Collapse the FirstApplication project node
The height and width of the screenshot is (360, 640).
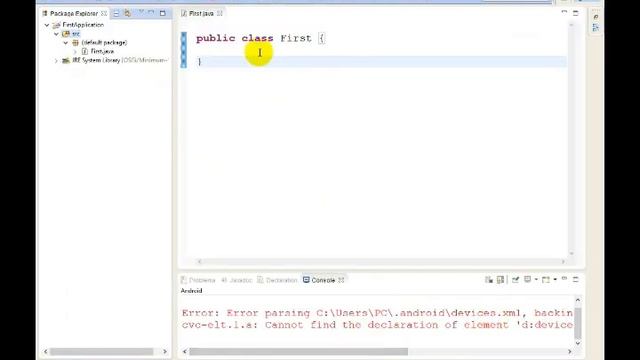(47, 25)
